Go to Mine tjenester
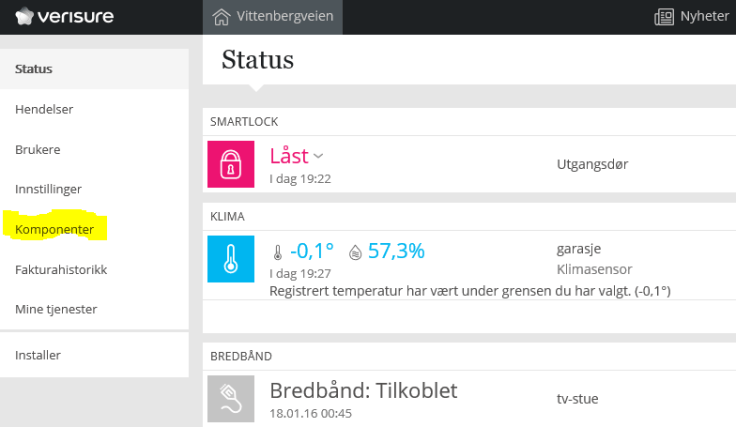736x427 pixels. coord(56,309)
